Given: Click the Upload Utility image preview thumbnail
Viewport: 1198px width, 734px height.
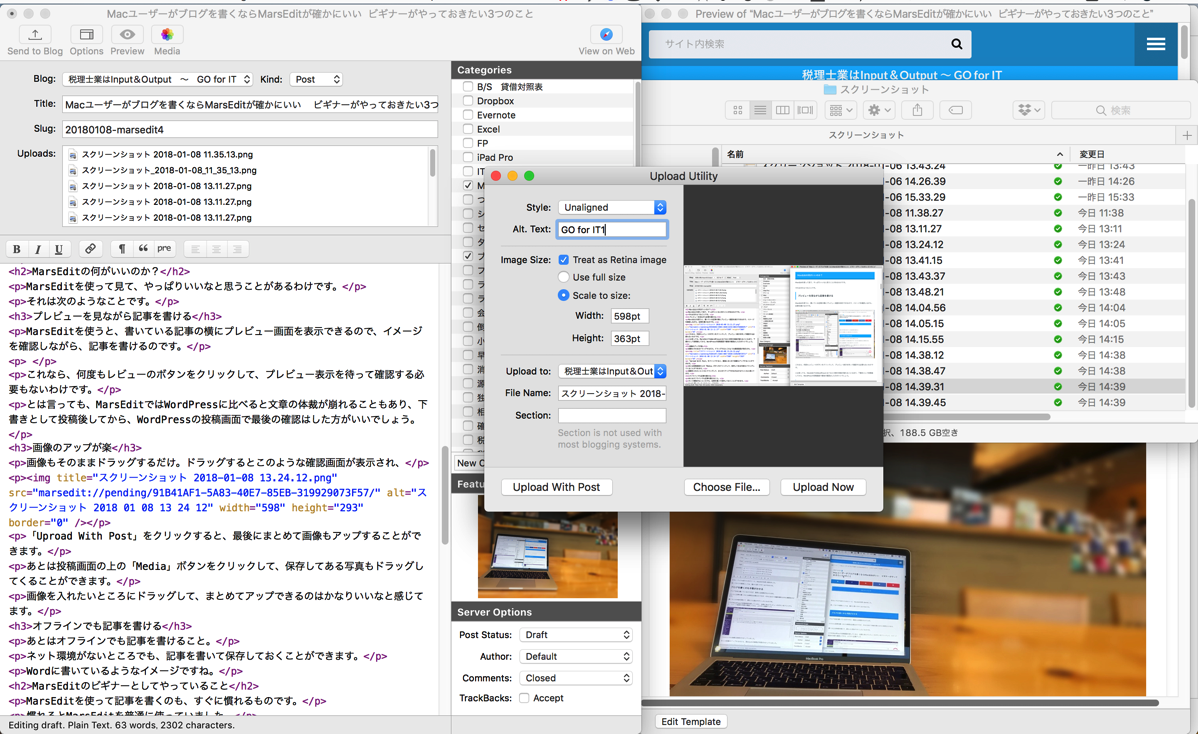Looking at the screenshot, I should [783, 325].
